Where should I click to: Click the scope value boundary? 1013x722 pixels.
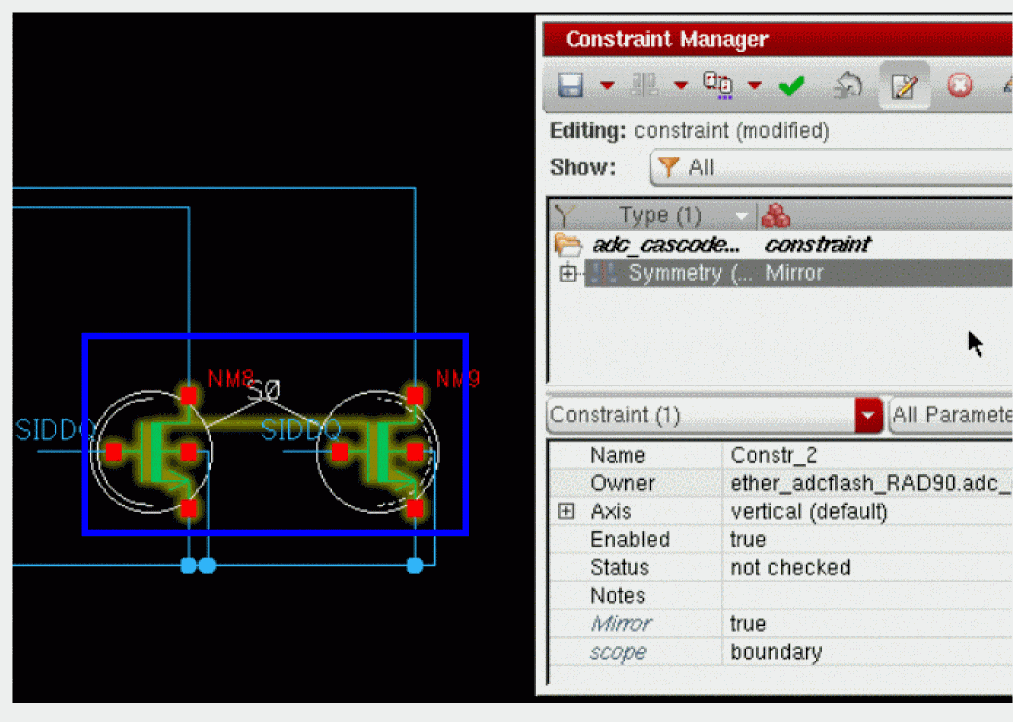777,652
